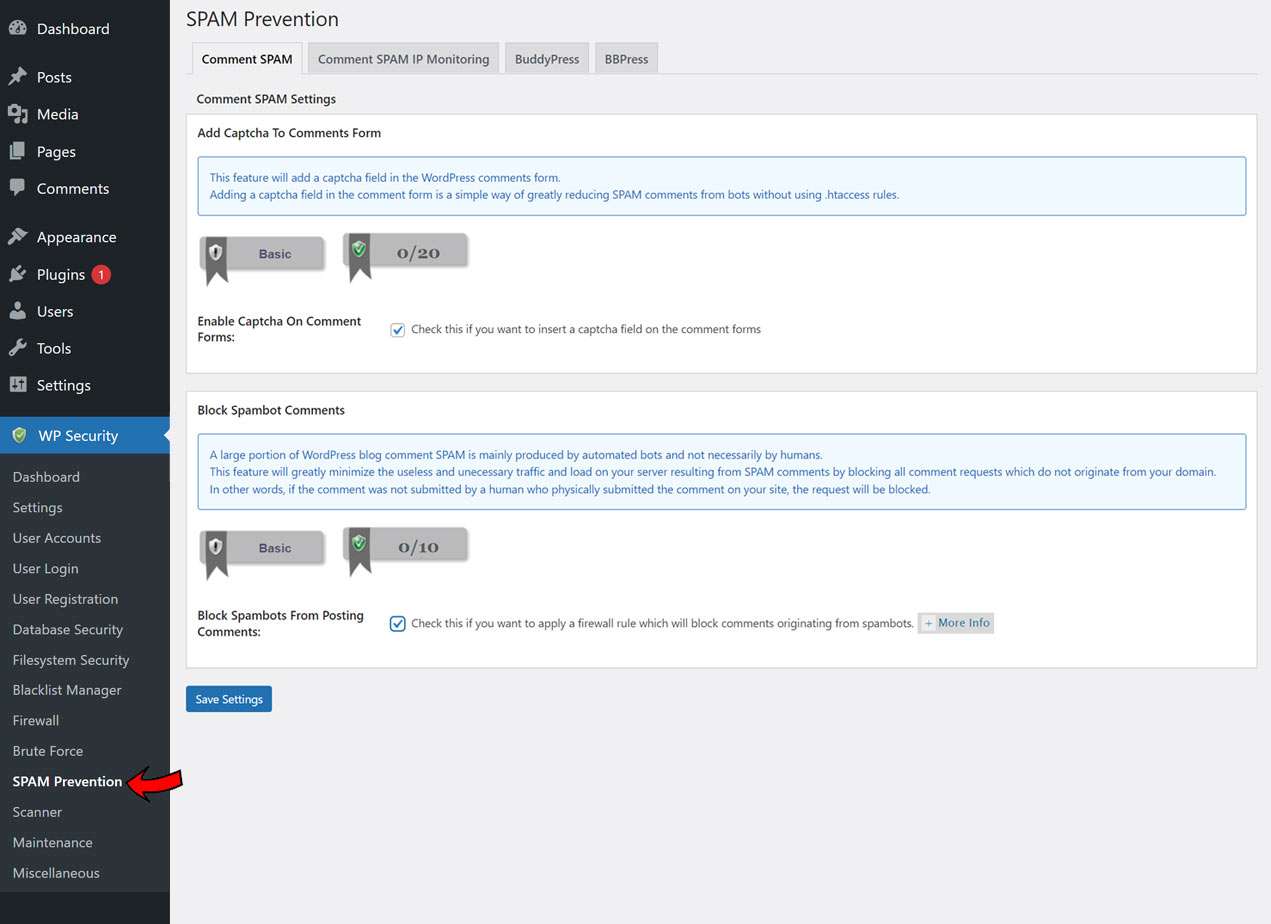Open User Registration submenu
The image size is (1271, 924).
click(x=66, y=599)
